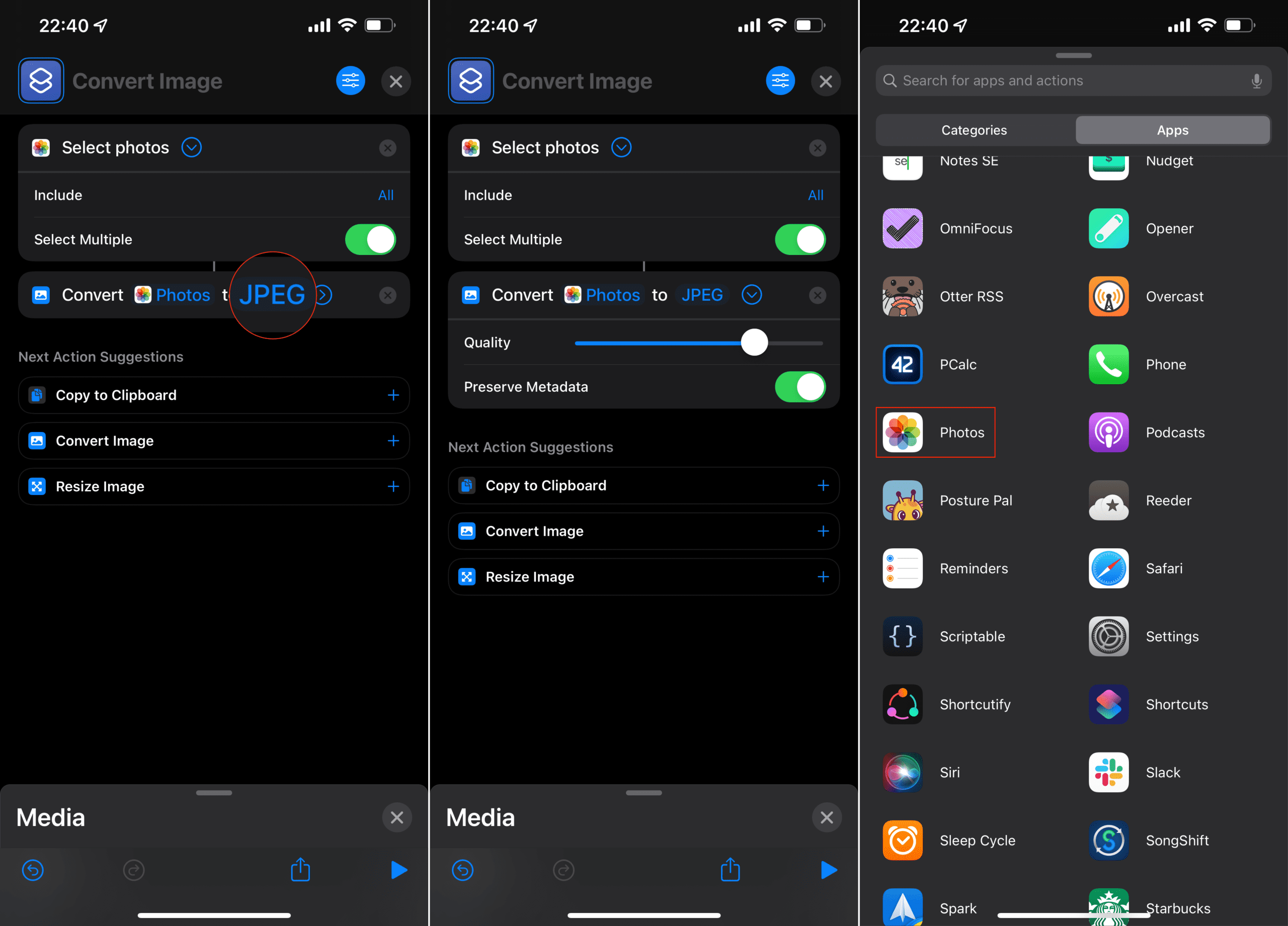Add Copy to Clipboard suggestion in the left screen
Viewport: 1288px width, 926px height.
pyautogui.click(x=393, y=395)
